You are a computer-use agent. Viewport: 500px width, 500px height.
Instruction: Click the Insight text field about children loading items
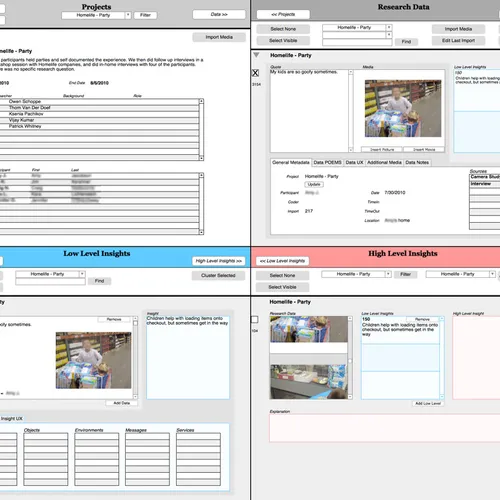coord(188,357)
